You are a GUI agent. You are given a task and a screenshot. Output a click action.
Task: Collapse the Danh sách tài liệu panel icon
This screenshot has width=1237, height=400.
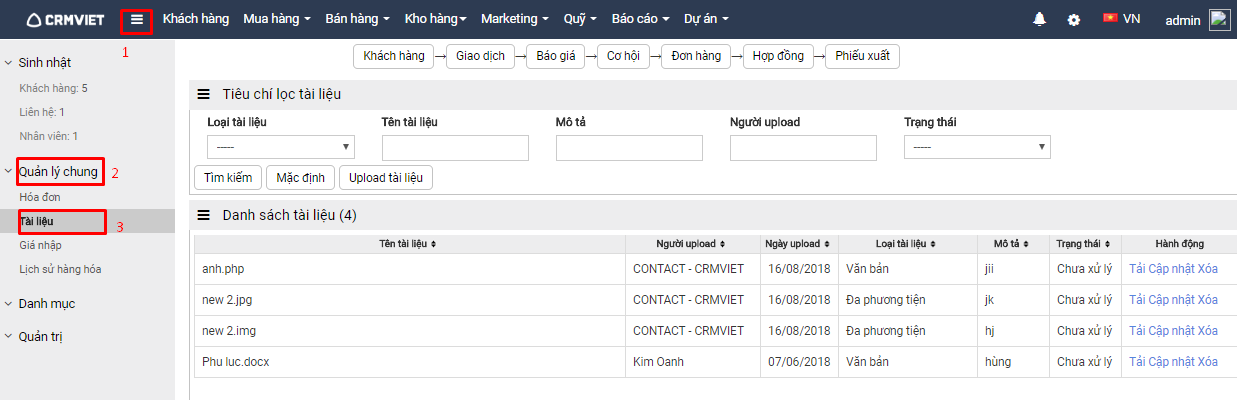[x=203, y=215]
